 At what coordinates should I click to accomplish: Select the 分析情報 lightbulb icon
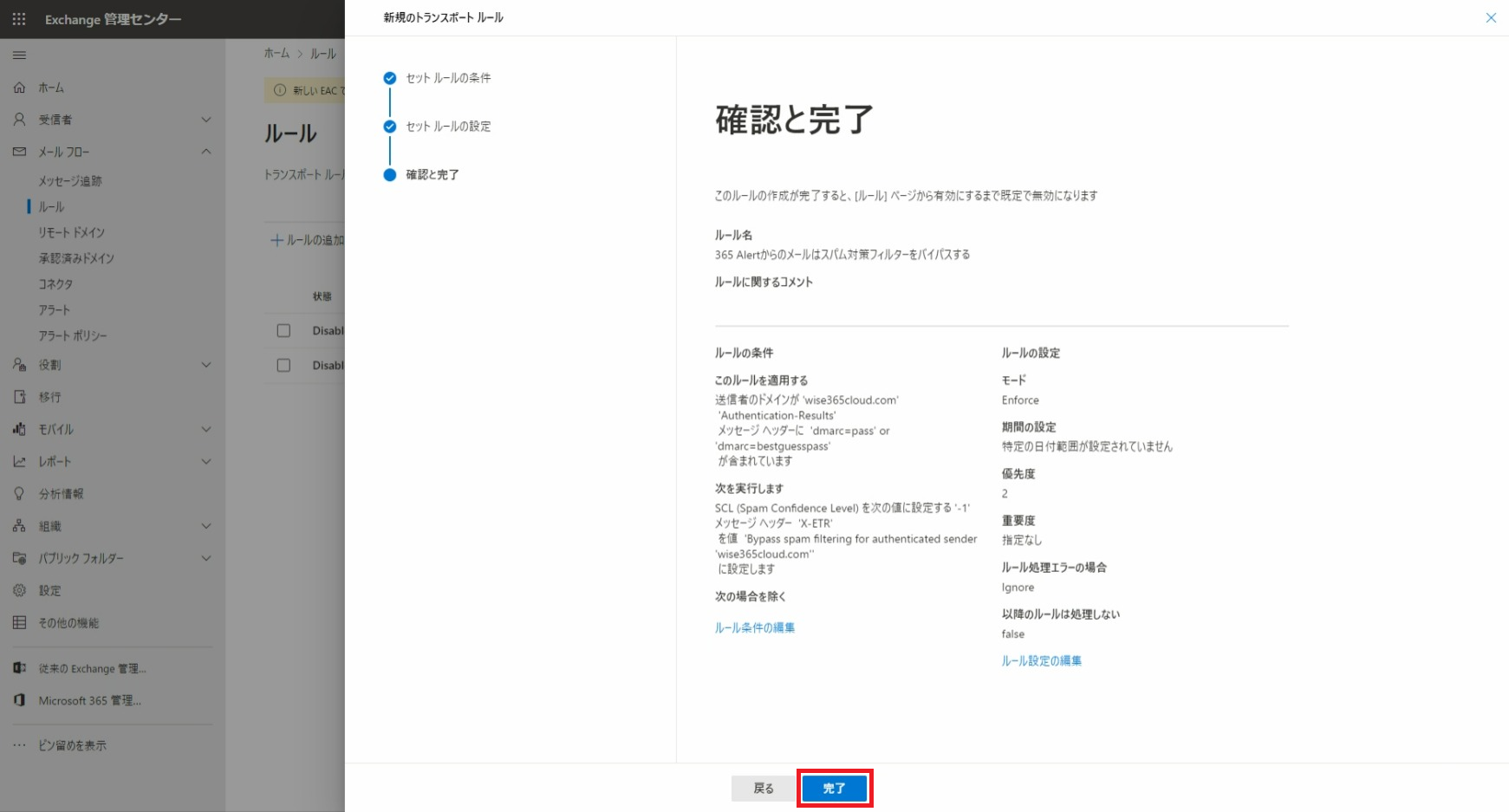pos(19,494)
